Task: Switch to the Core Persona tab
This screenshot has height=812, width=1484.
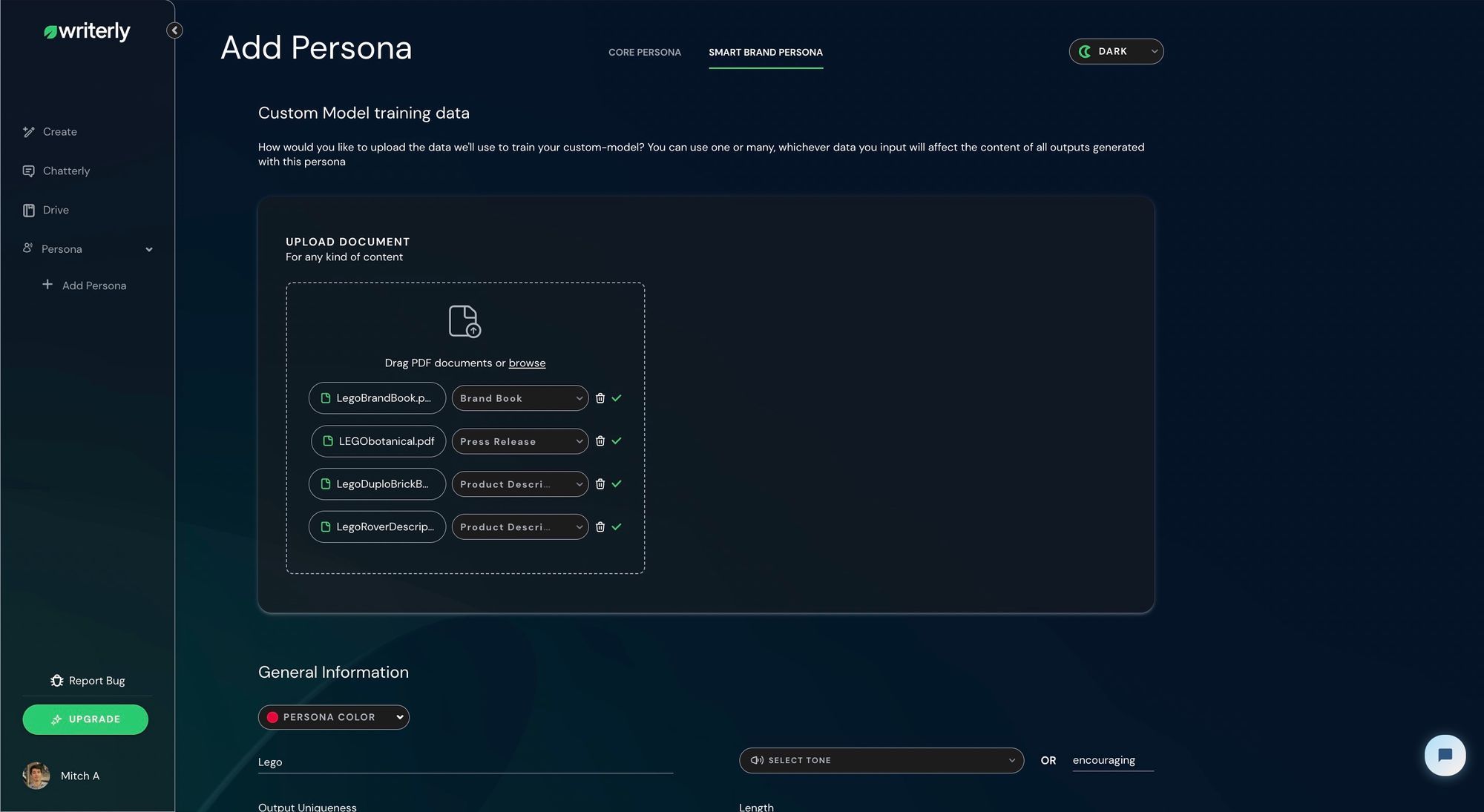Action: 644,52
